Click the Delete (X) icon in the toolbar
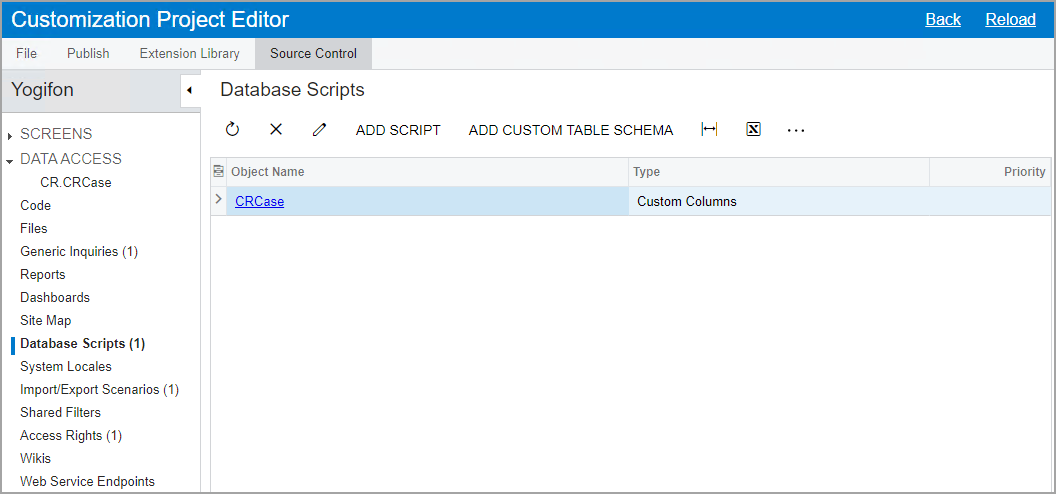 [x=276, y=130]
